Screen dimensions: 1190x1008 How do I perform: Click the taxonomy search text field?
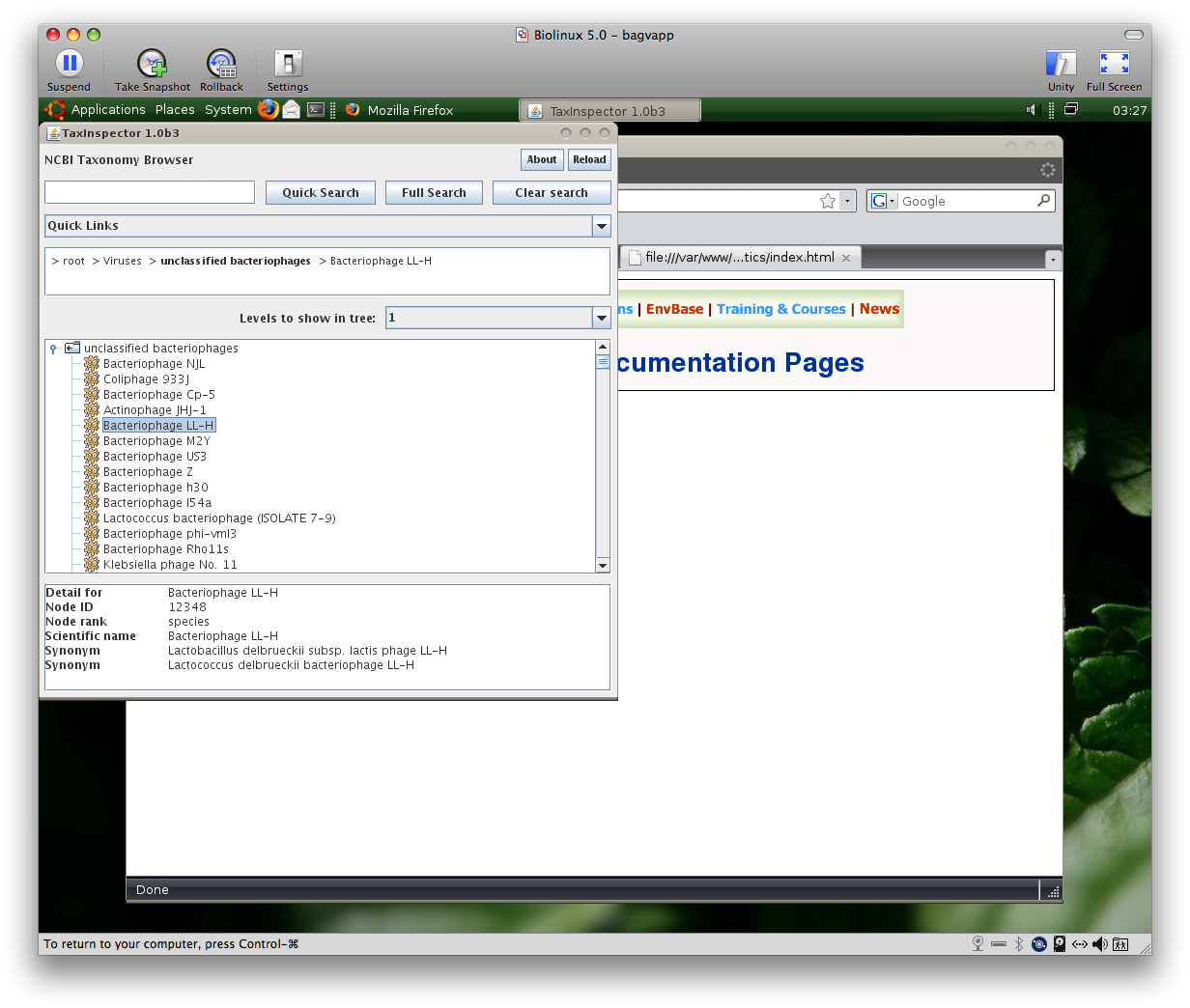tap(150, 192)
